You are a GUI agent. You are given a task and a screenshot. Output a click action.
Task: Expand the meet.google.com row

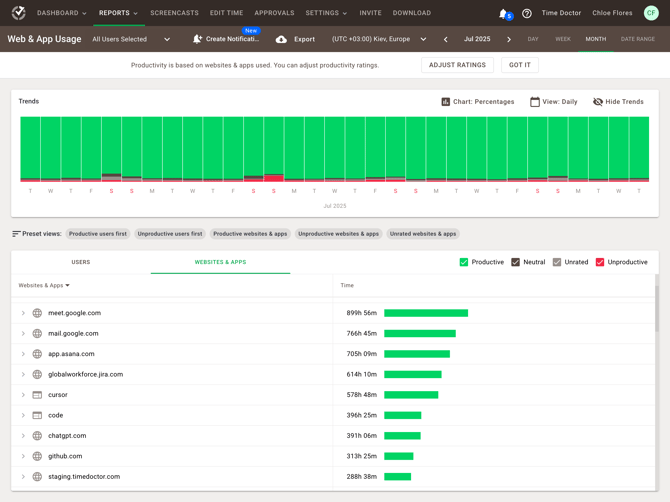(23, 313)
